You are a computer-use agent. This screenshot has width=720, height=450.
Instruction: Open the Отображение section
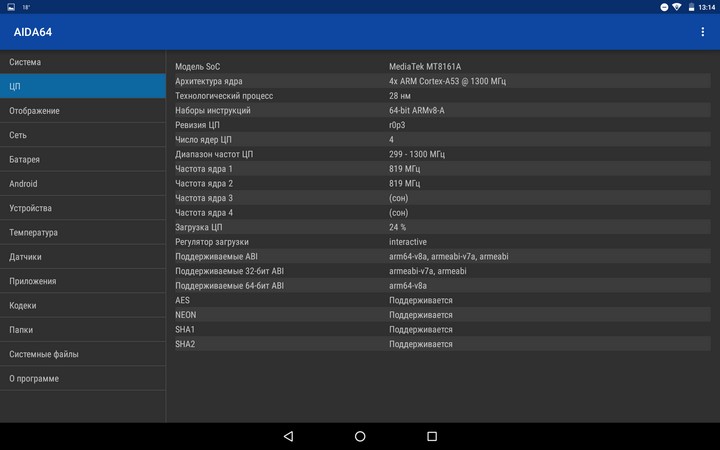83,111
